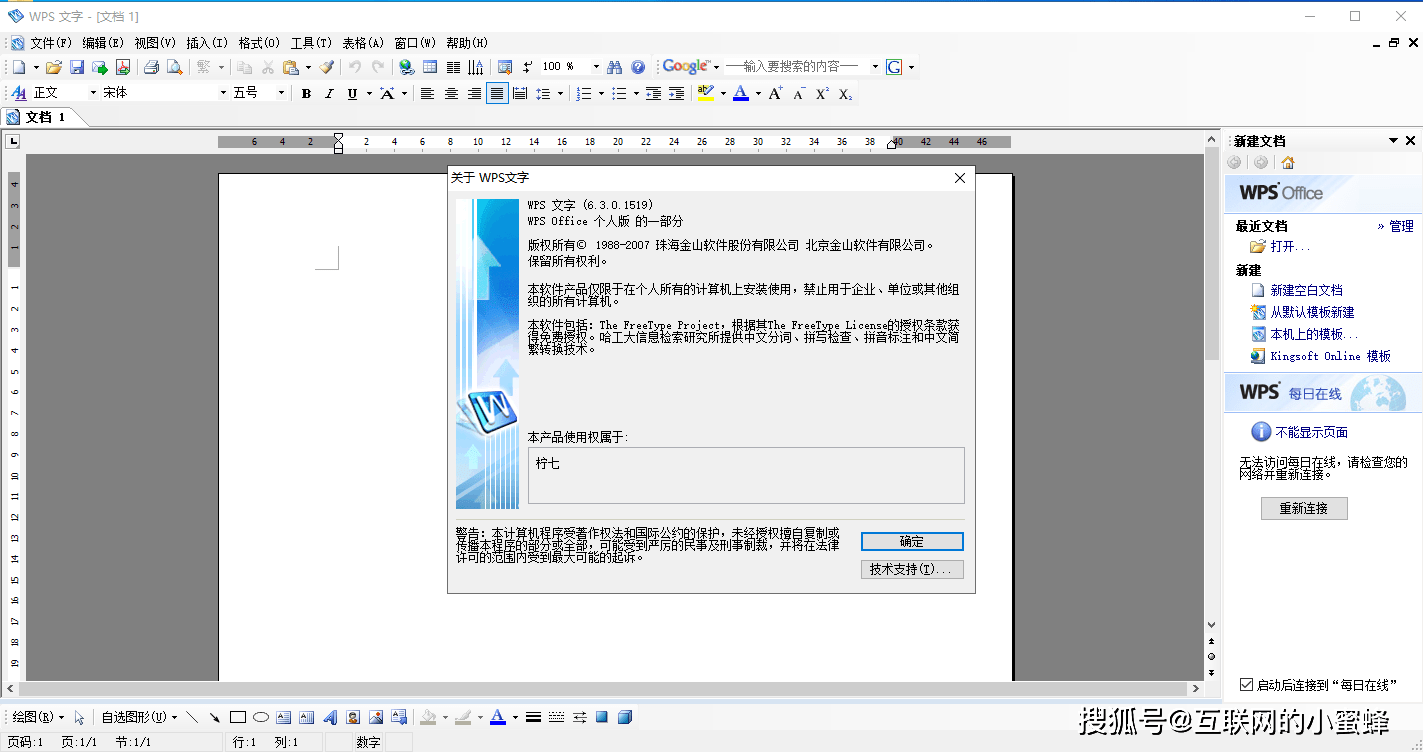Image resolution: width=1423 pixels, height=752 pixels.
Task: Click the Columns layout icon
Action: pyautogui.click(x=453, y=67)
